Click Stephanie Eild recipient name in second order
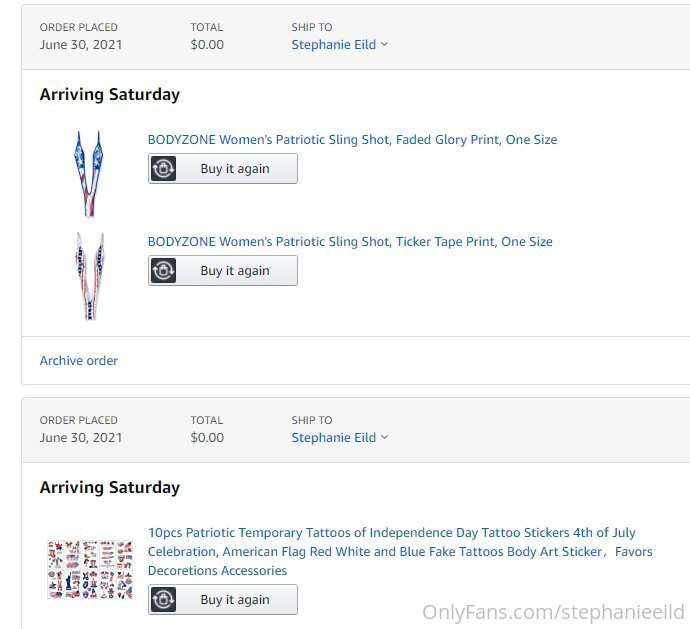 click(x=333, y=438)
